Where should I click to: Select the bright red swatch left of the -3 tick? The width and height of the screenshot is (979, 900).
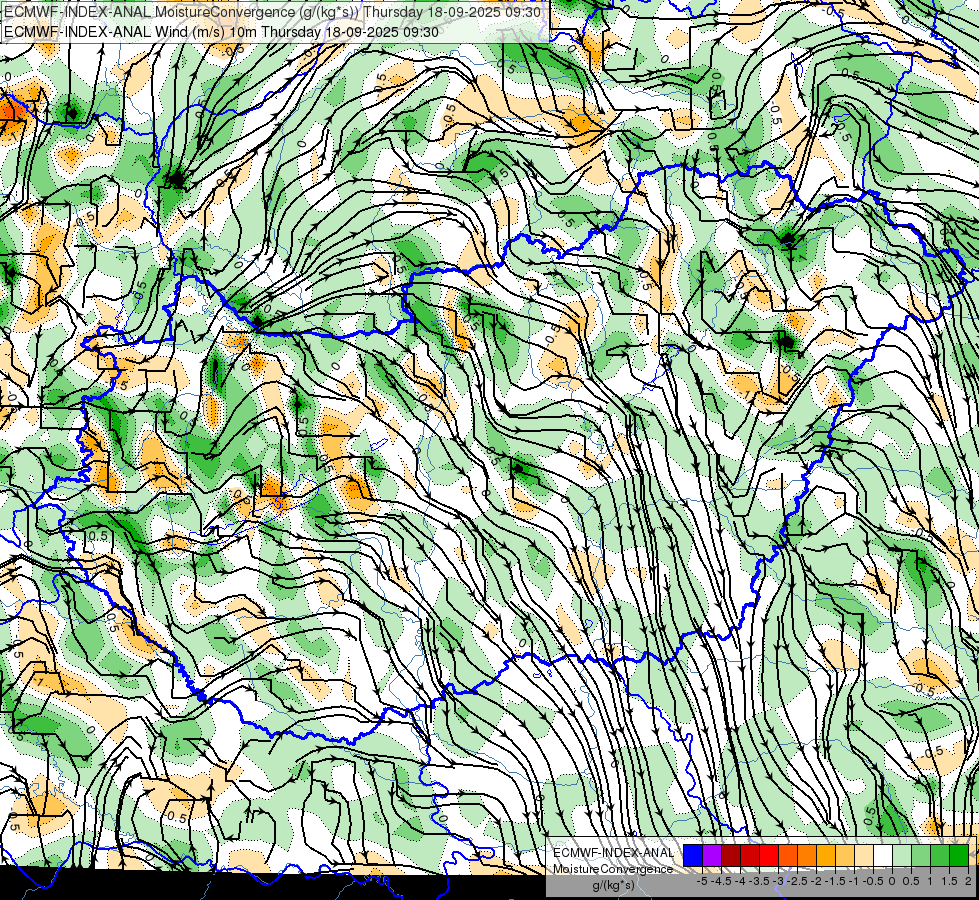(x=769, y=855)
